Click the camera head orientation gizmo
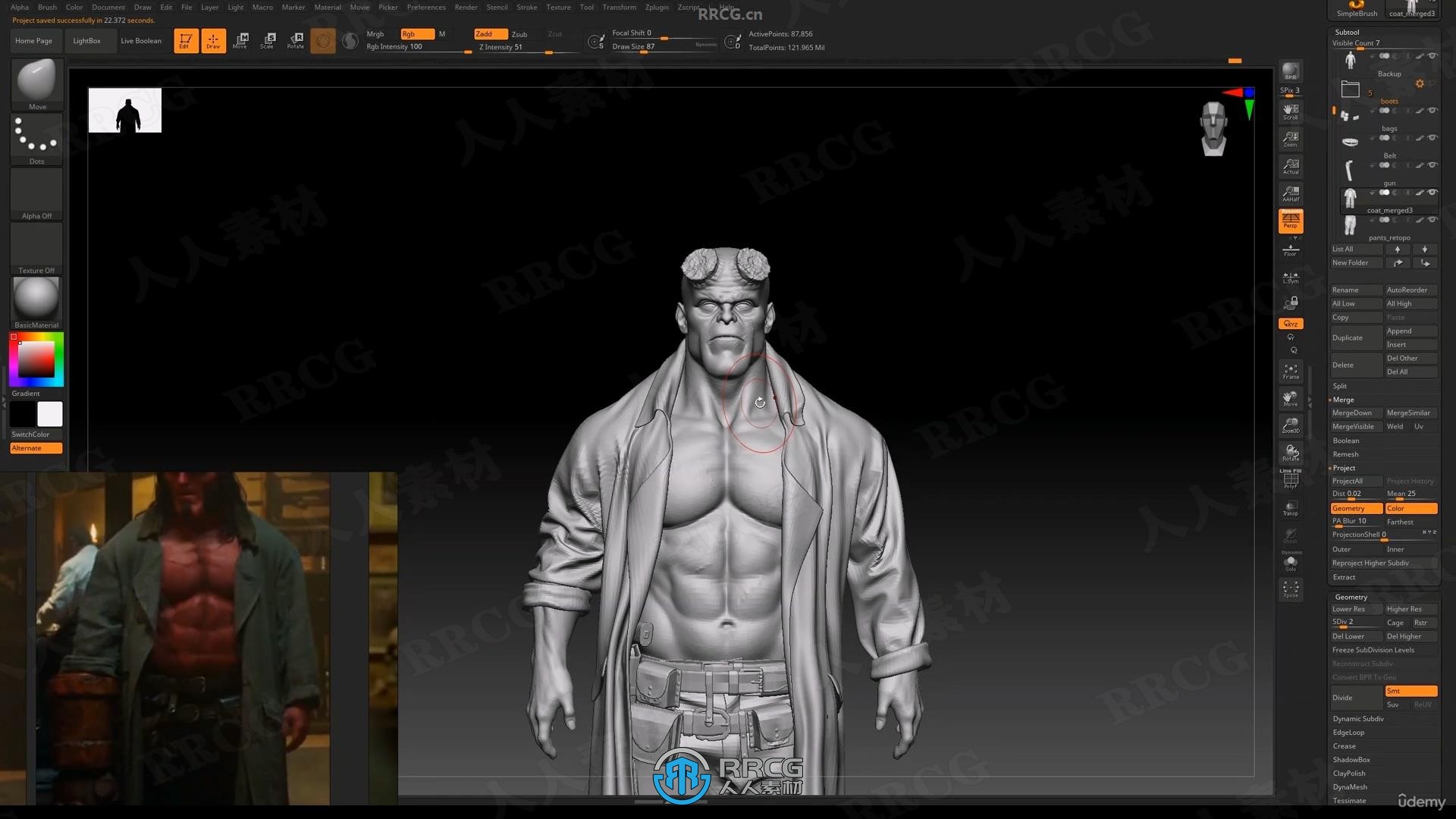 pos(1214,129)
